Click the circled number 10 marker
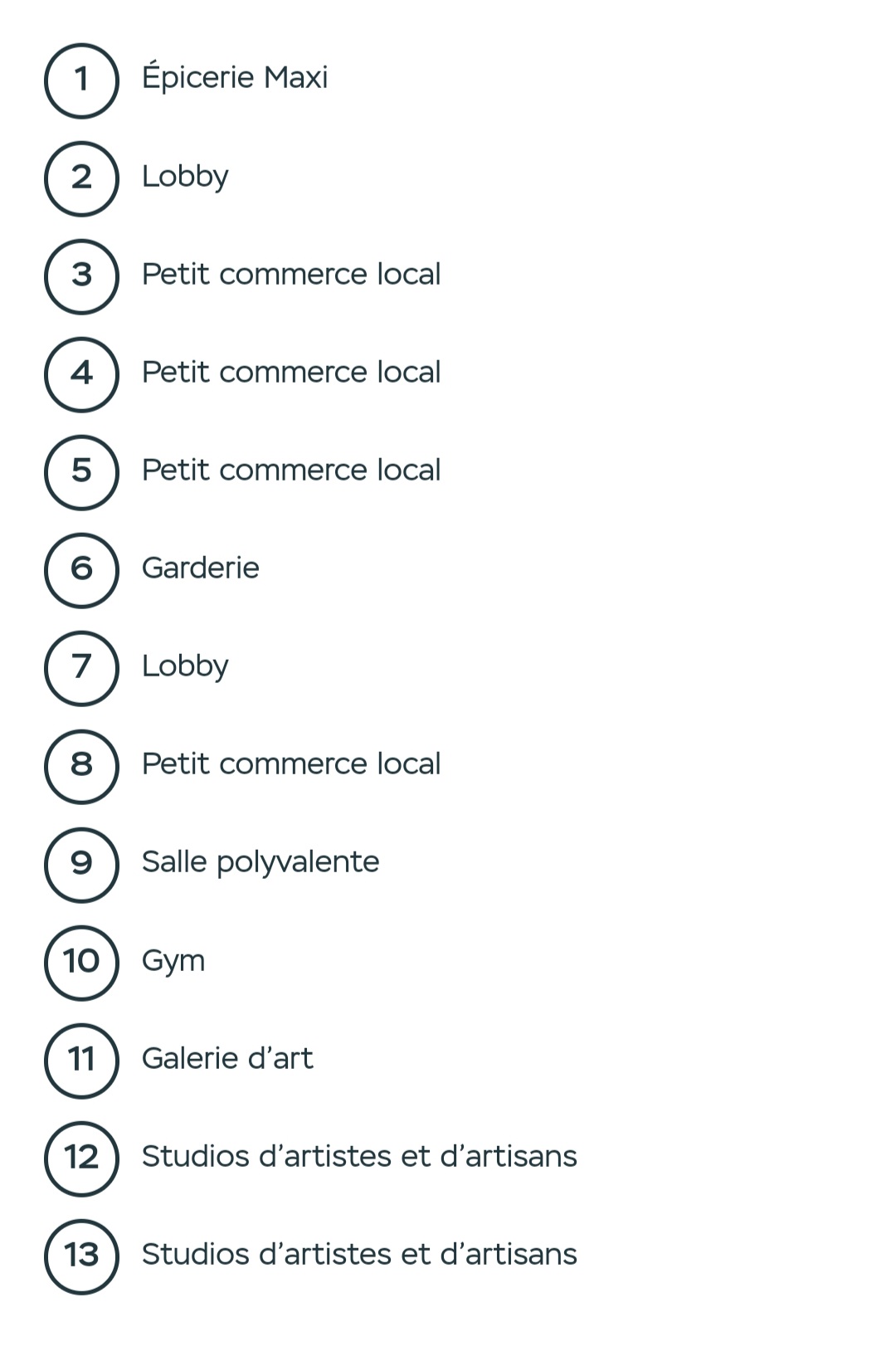 81,963
